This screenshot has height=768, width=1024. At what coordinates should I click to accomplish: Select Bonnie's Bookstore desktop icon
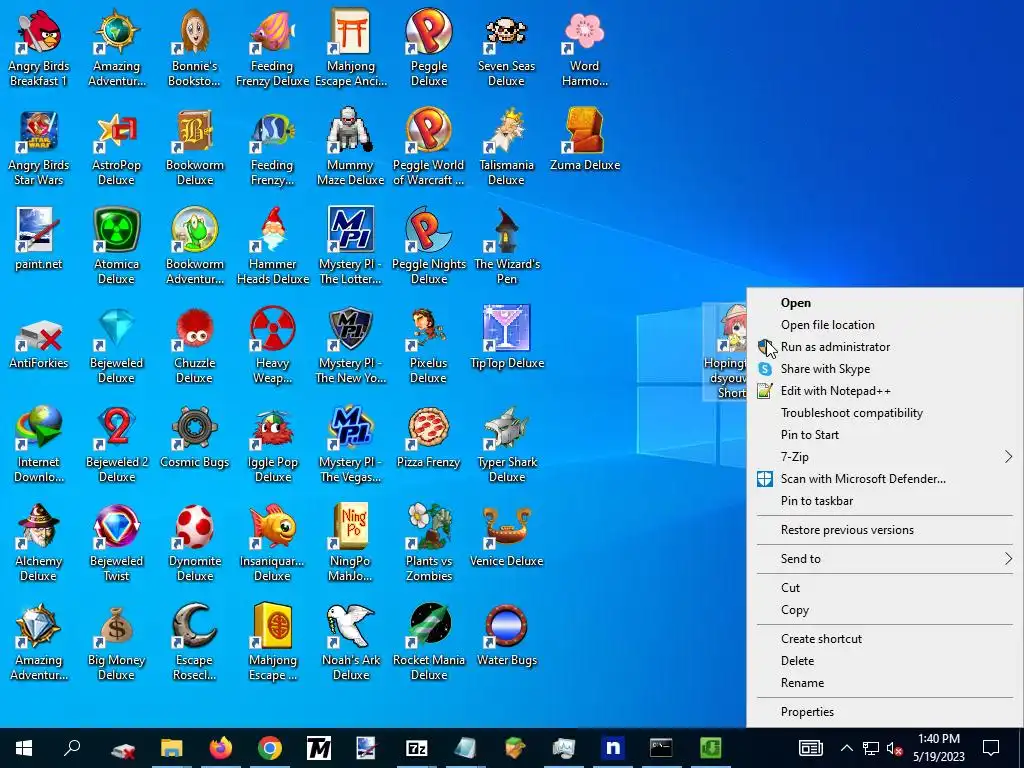[195, 31]
